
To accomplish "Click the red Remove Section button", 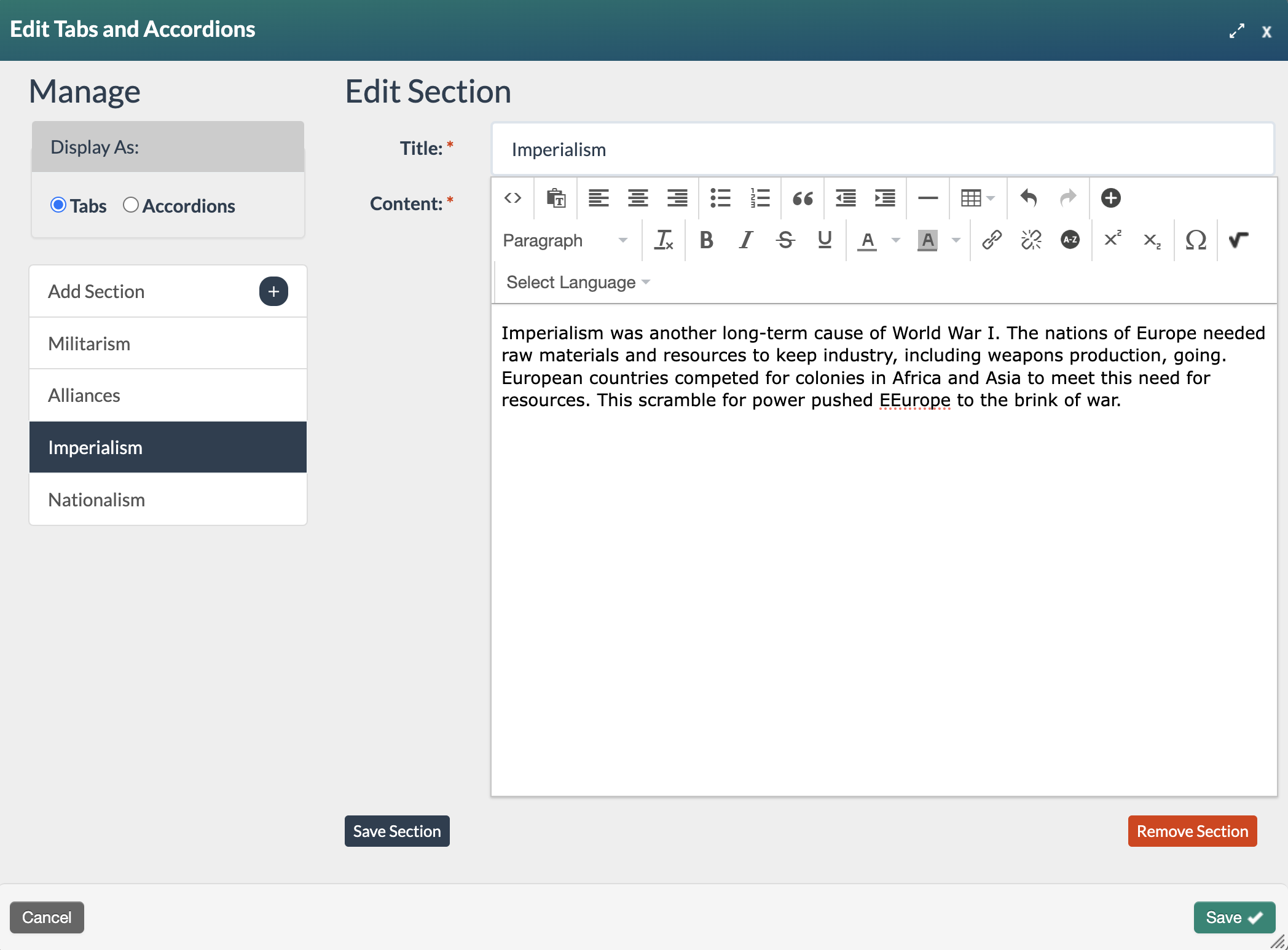I will pyautogui.click(x=1192, y=831).
